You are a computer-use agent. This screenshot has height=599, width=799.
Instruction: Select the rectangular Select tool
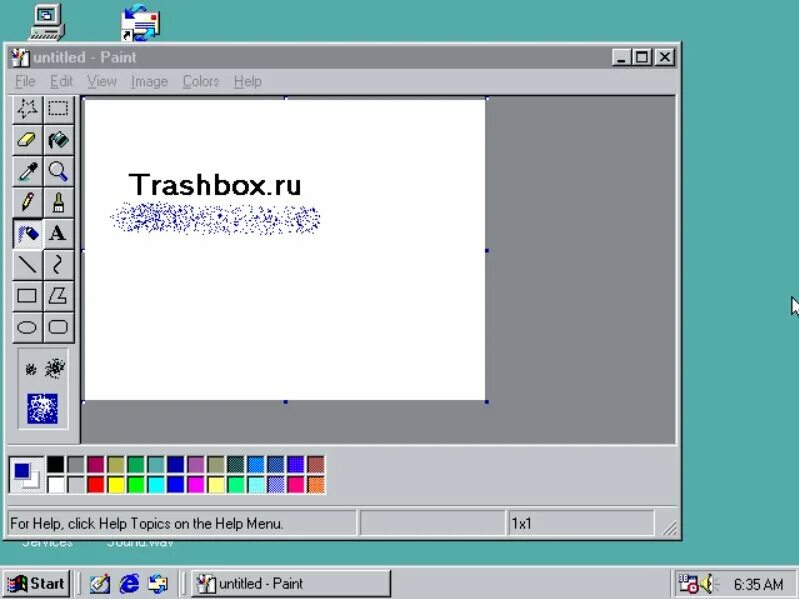(58, 108)
